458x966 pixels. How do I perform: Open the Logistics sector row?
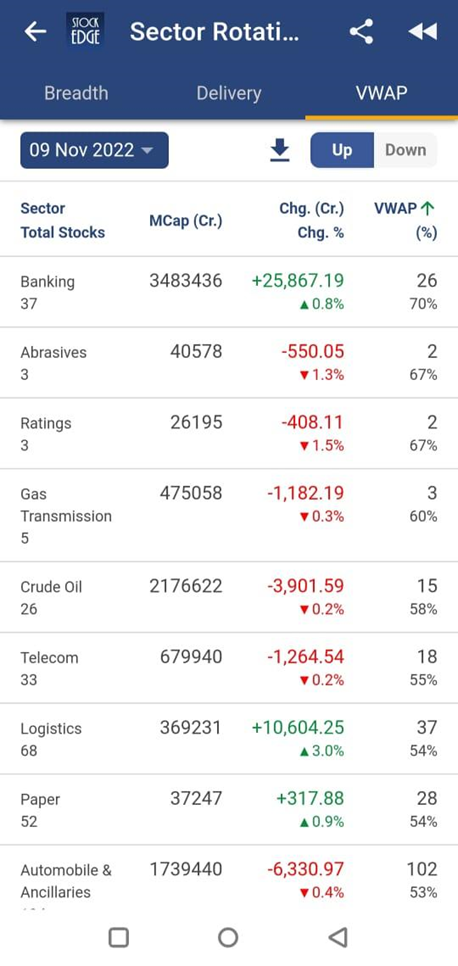point(229,739)
